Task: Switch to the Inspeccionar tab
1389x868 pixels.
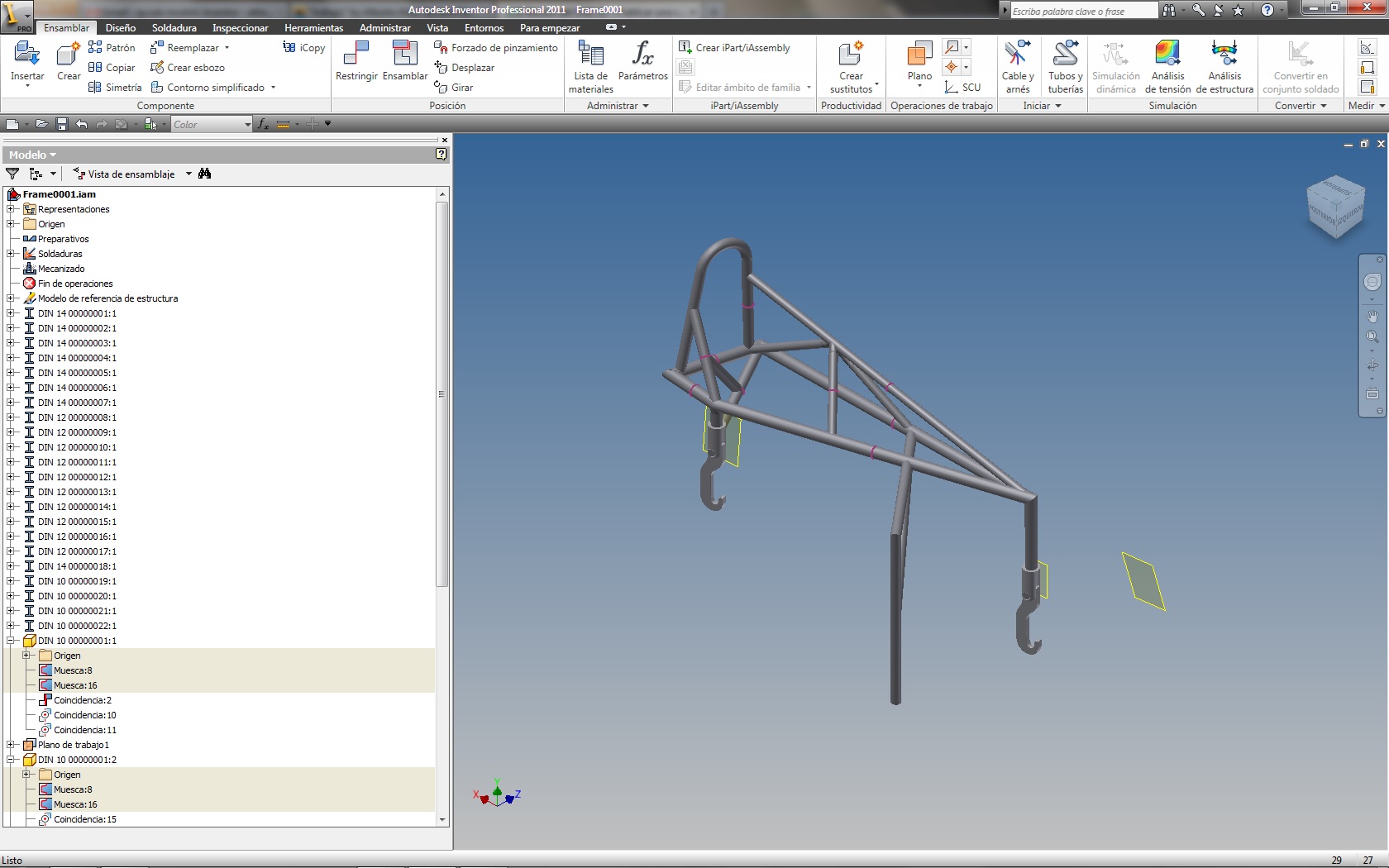Action: point(241,27)
